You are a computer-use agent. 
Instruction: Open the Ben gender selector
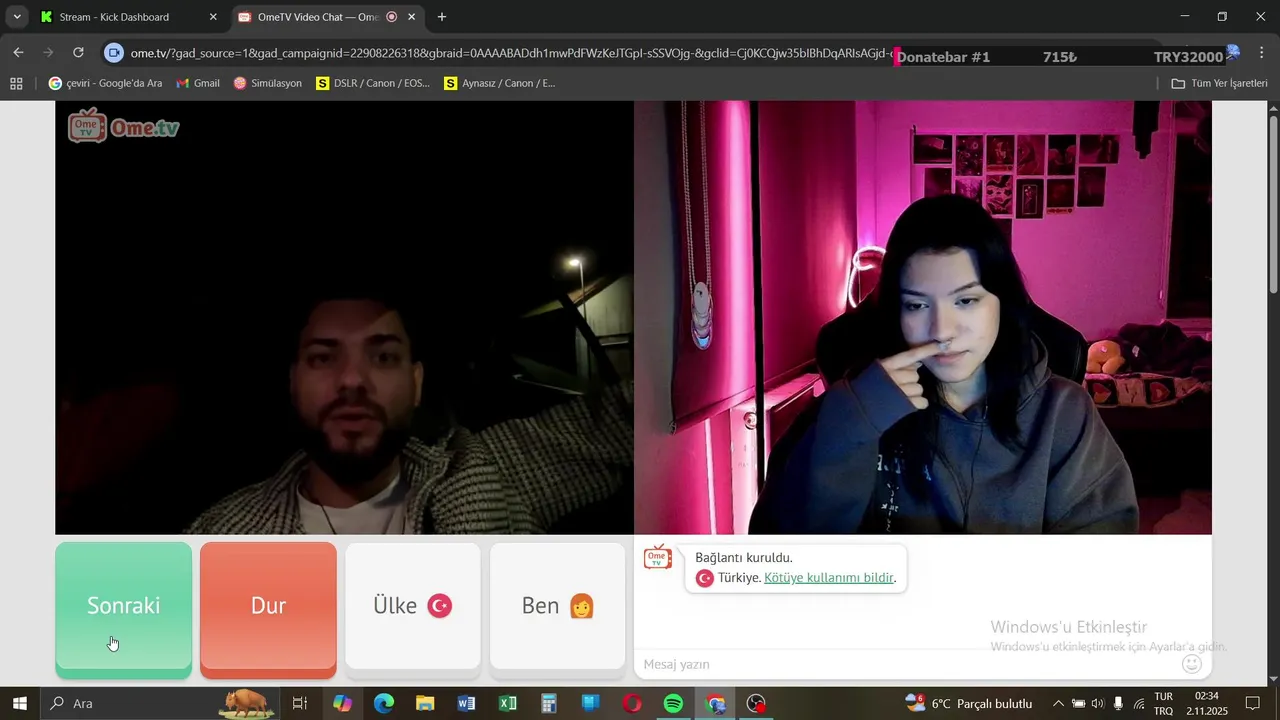point(558,606)
